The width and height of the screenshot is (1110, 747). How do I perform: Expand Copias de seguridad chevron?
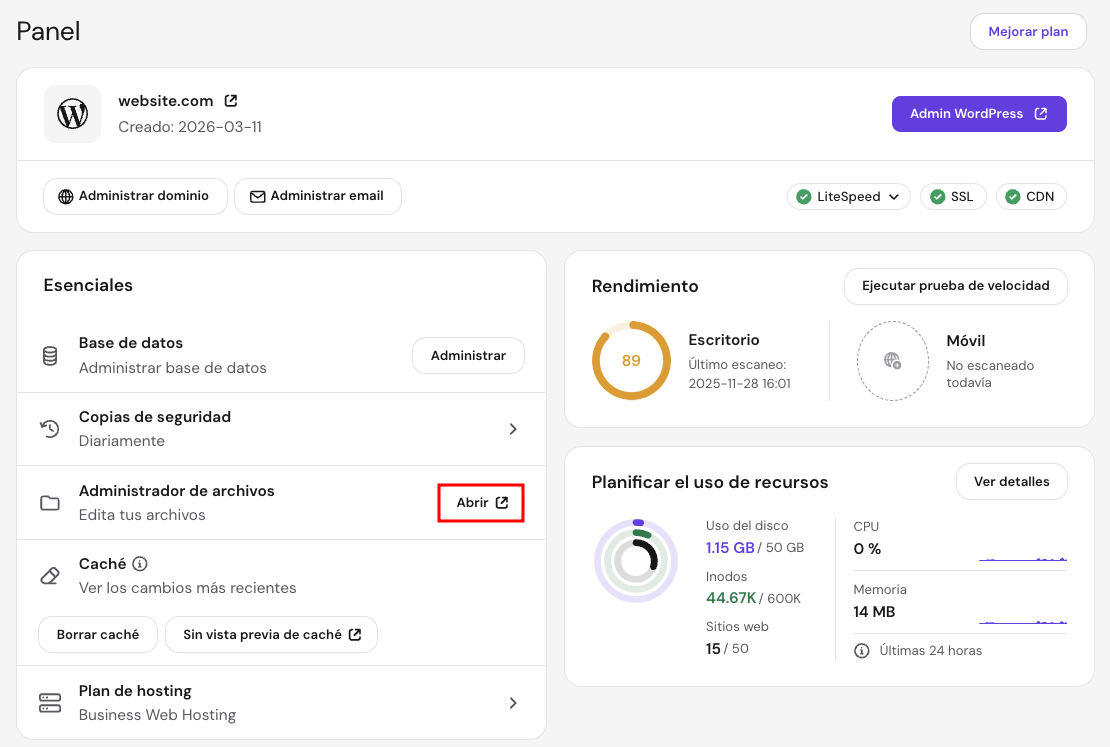click(x=513, y=429)
